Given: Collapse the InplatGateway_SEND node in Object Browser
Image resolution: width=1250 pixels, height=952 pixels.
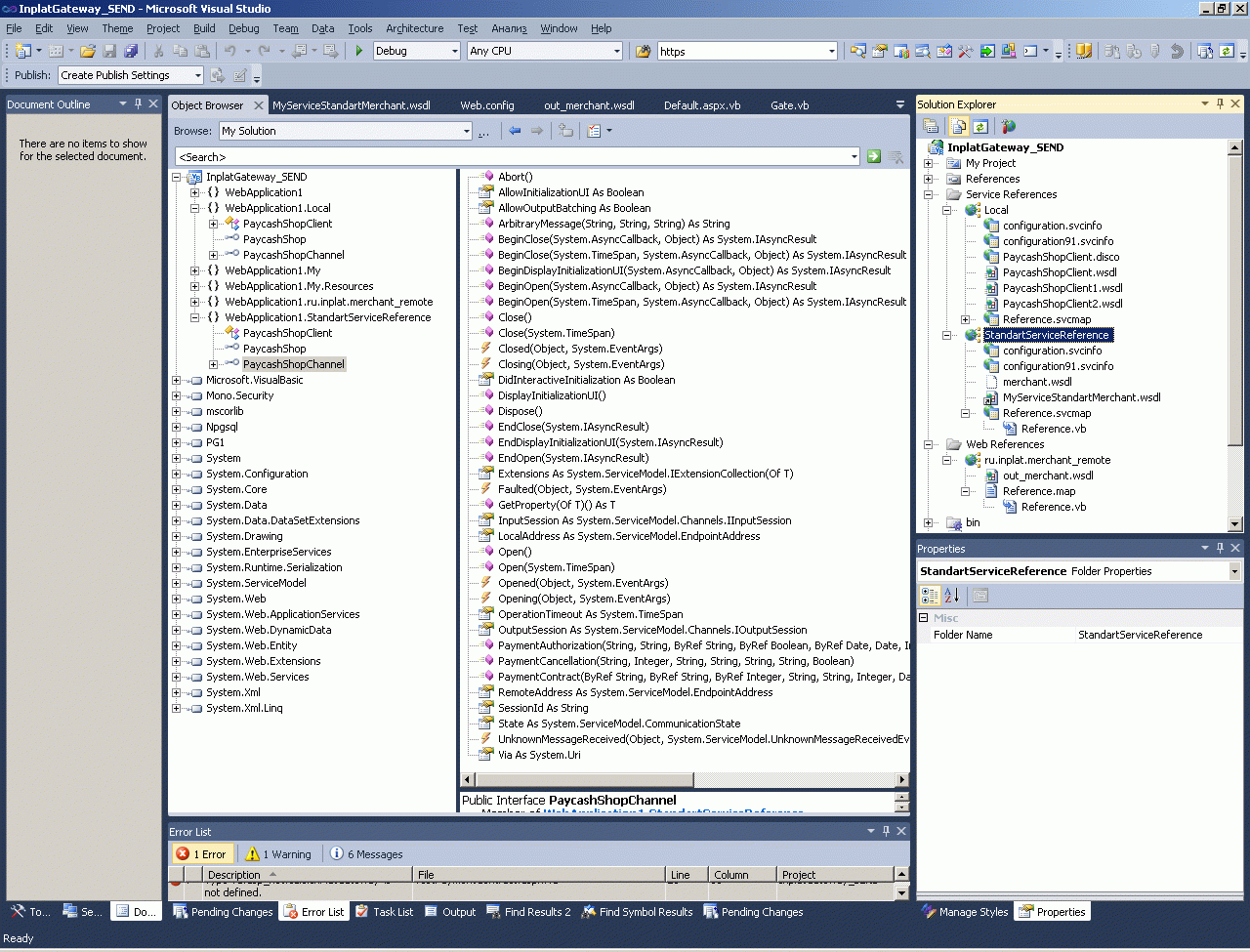Looking at the screenshot, I should pyautogui.click(x=177, y=177).
